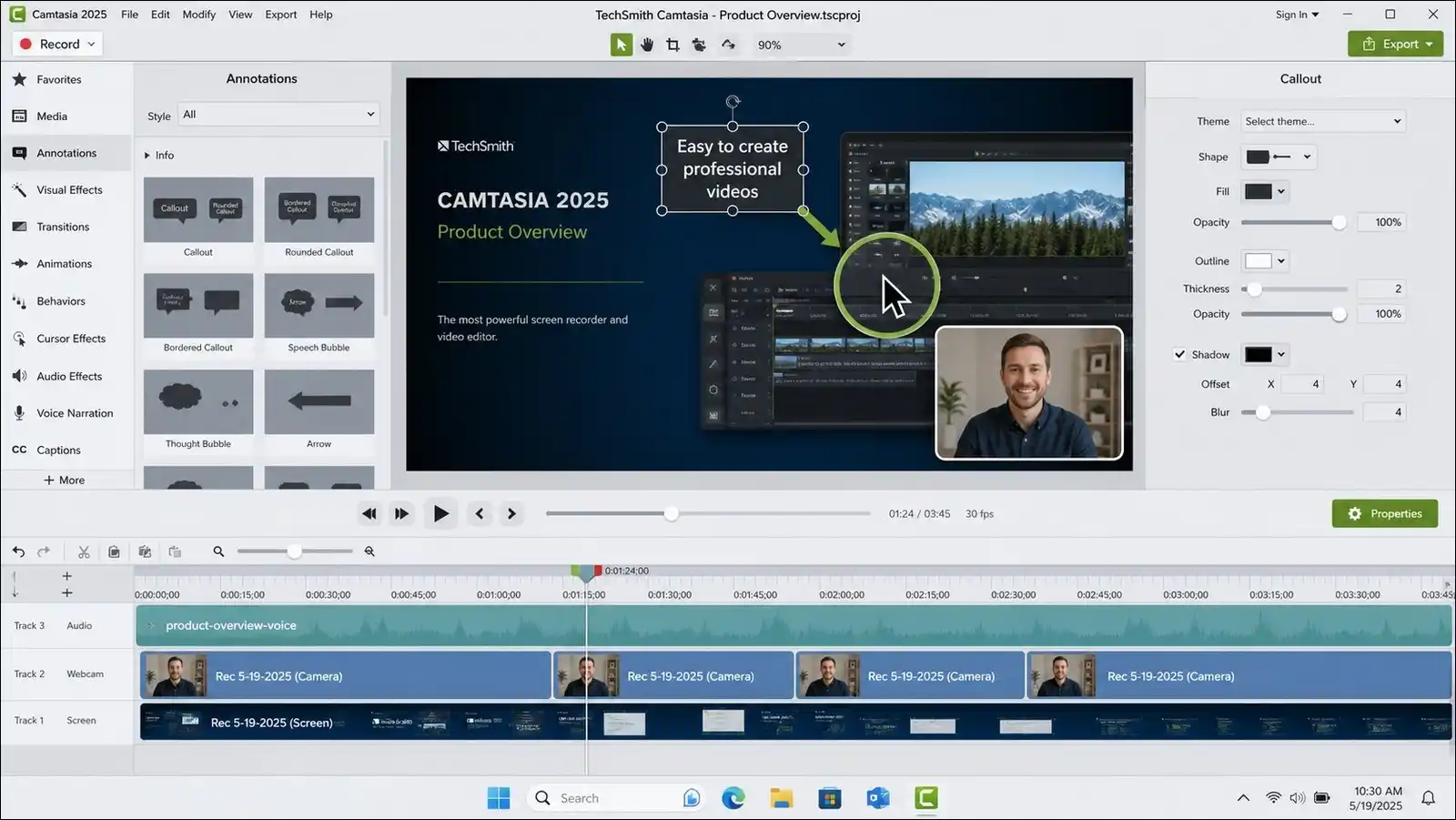This screenshot has width=1456, height=820.
Task: Show More tools in sidebar
Action: point(65,481)
